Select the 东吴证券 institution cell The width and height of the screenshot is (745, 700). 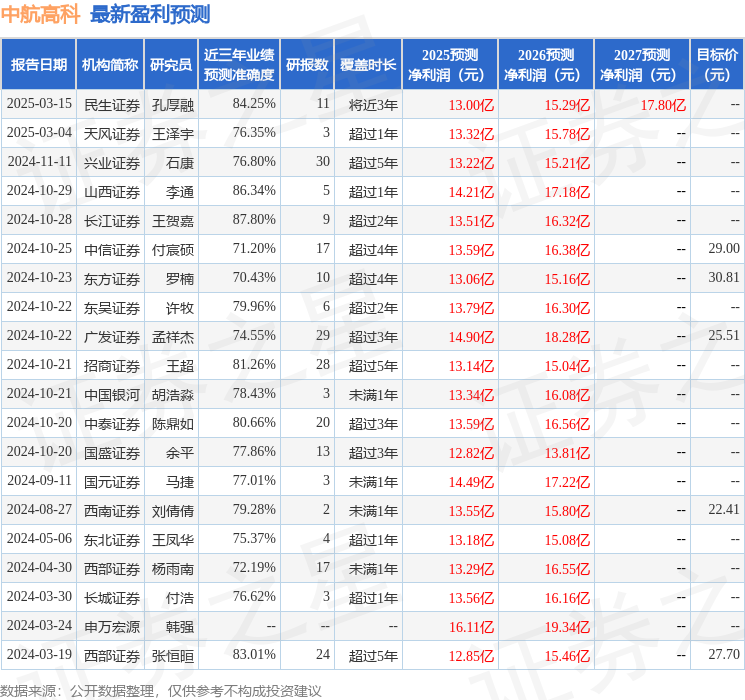(112, 308)
